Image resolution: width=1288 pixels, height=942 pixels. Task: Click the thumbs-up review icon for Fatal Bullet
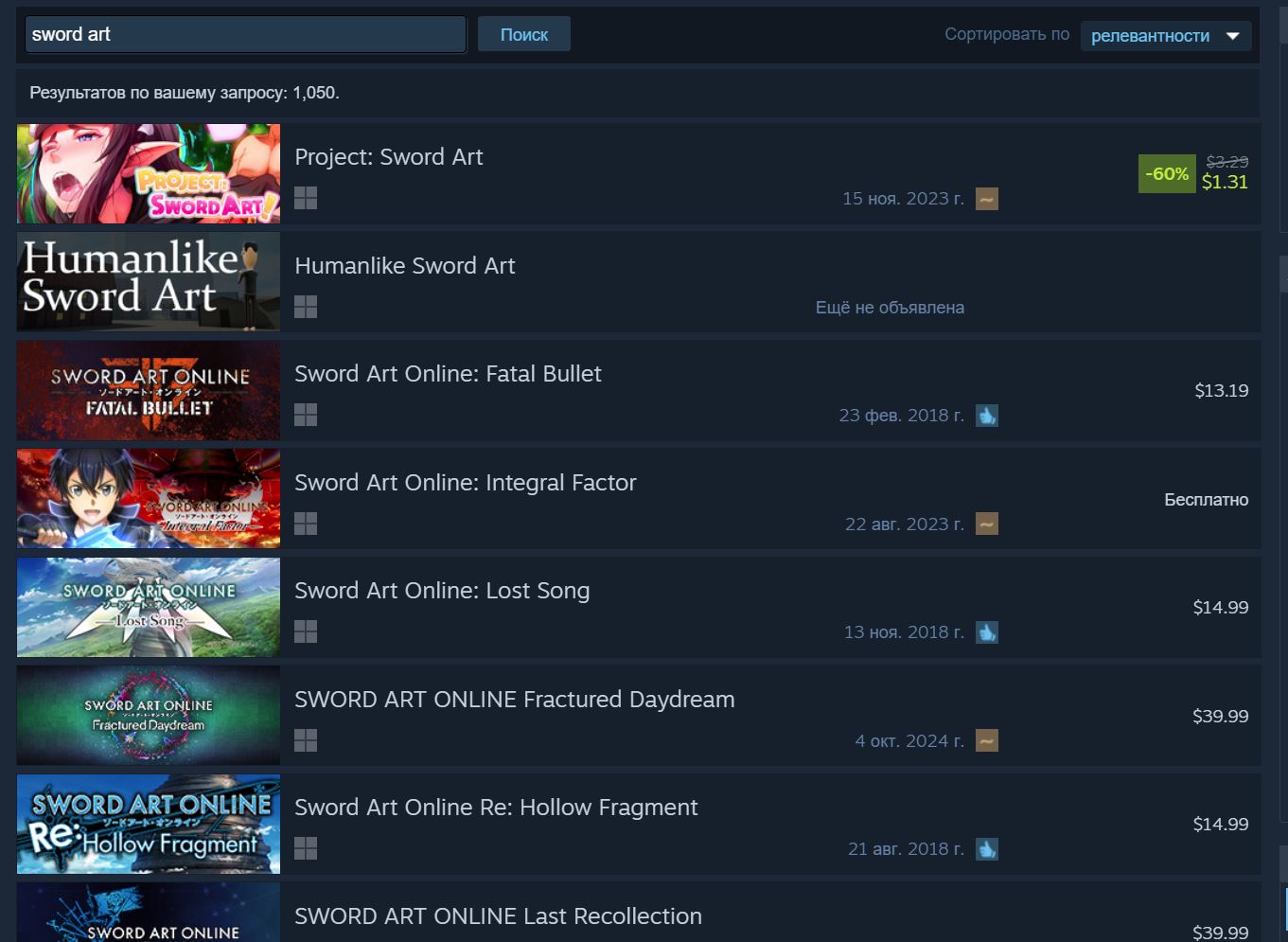pos(987,416)
